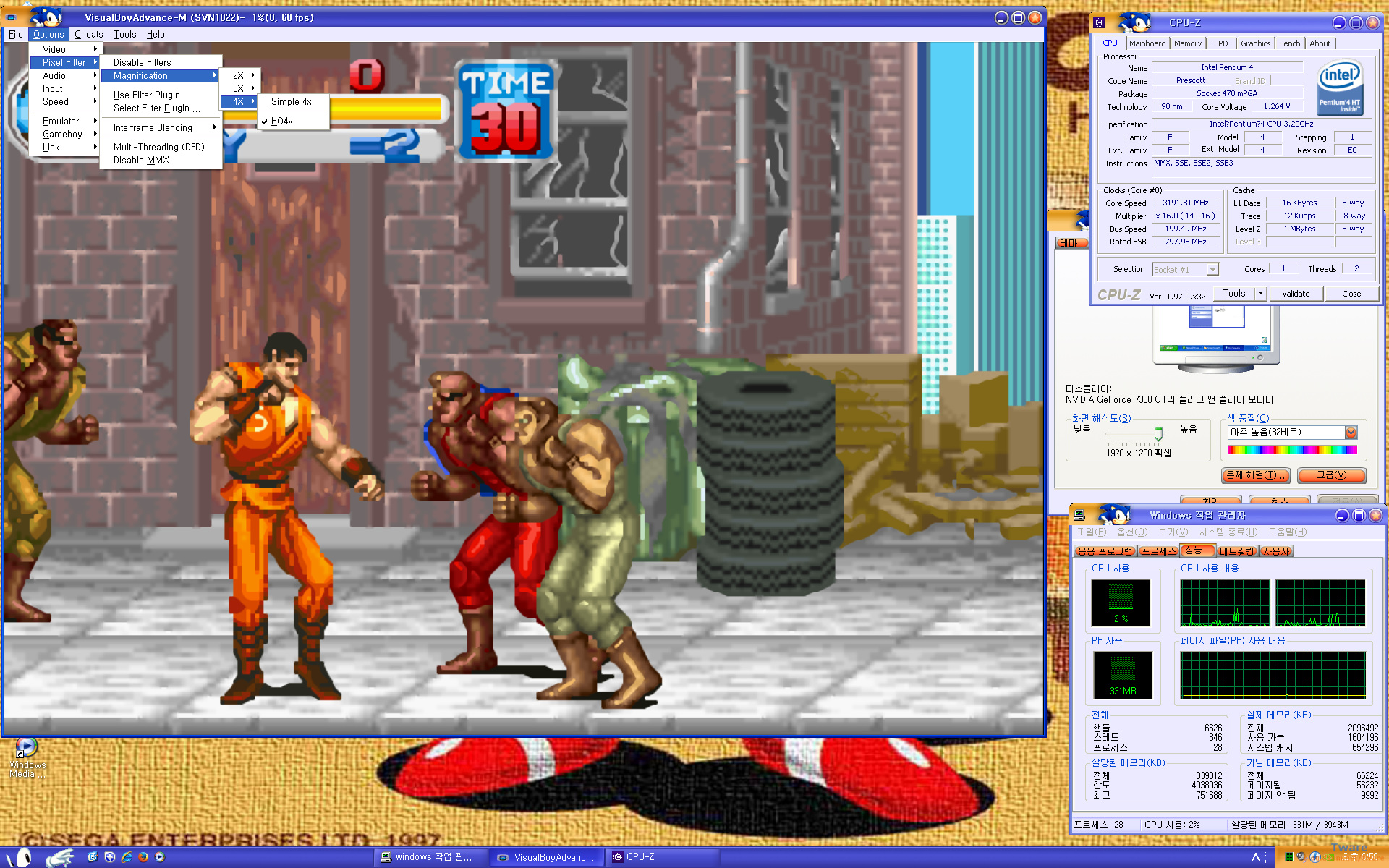The height and width of the screenshot is (868, 1389).
Task: Open Firefox from the quick launch bar
Action: pyautogui.click(x=143, y=857)
